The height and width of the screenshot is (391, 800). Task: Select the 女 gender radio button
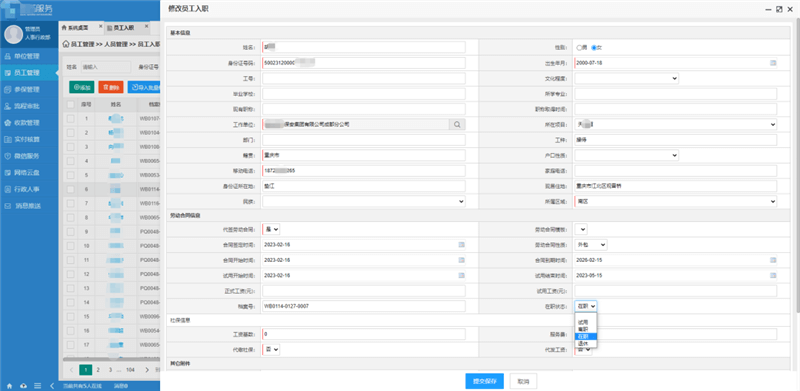594,47
